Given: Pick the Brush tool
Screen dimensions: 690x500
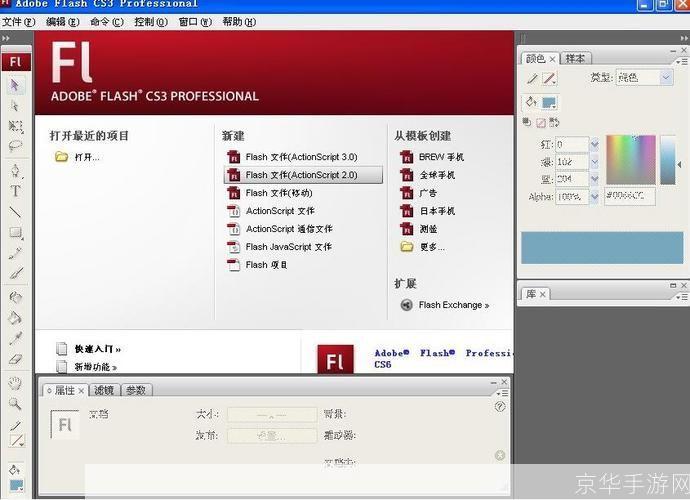Looking at the screenshot, I should (x=15, y=273).
